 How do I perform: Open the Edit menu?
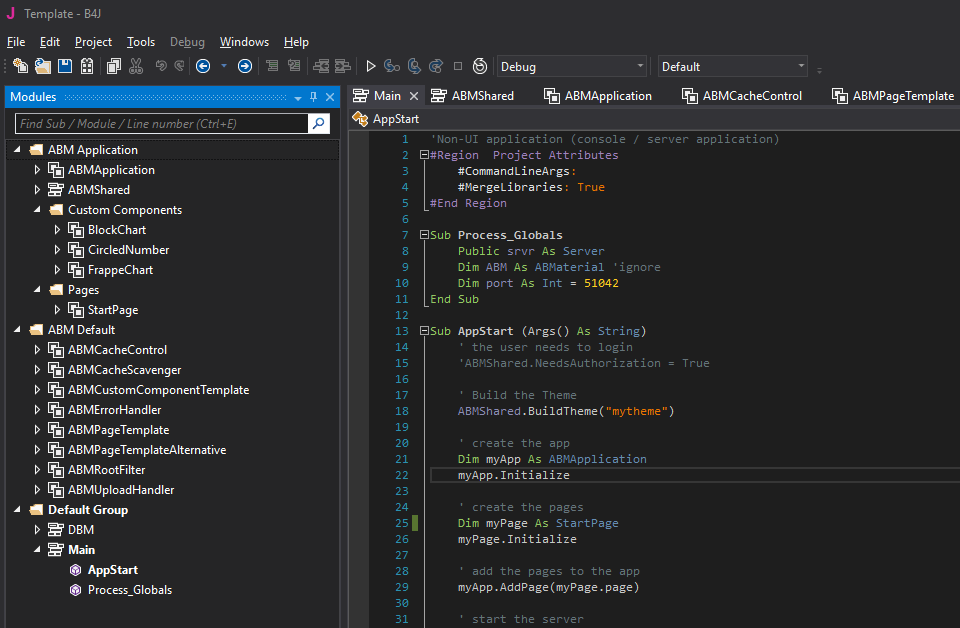point(50,42)
